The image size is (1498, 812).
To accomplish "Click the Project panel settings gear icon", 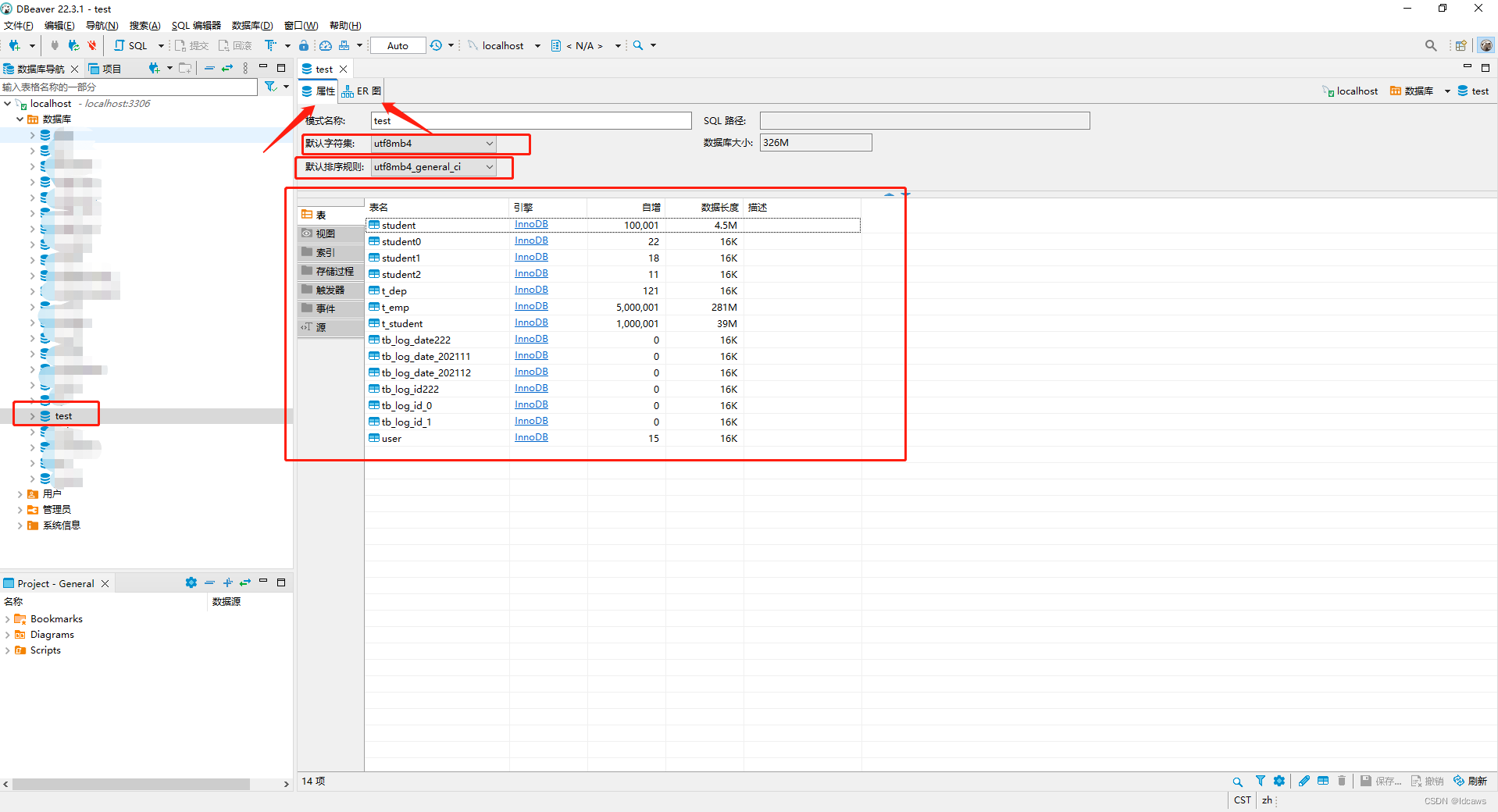I will coord(191,582).
